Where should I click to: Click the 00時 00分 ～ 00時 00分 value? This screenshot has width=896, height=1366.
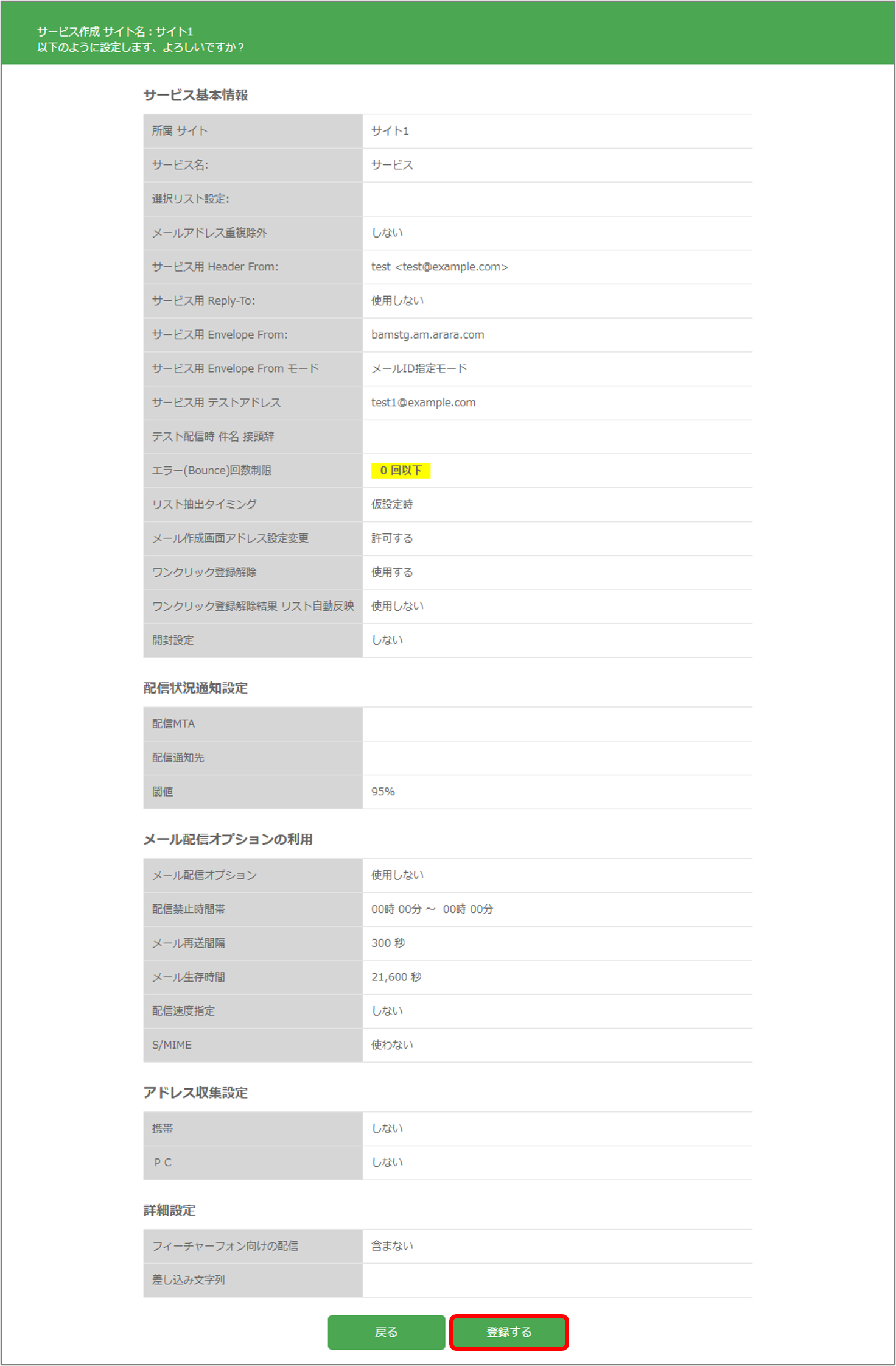[x=432, y=909]
